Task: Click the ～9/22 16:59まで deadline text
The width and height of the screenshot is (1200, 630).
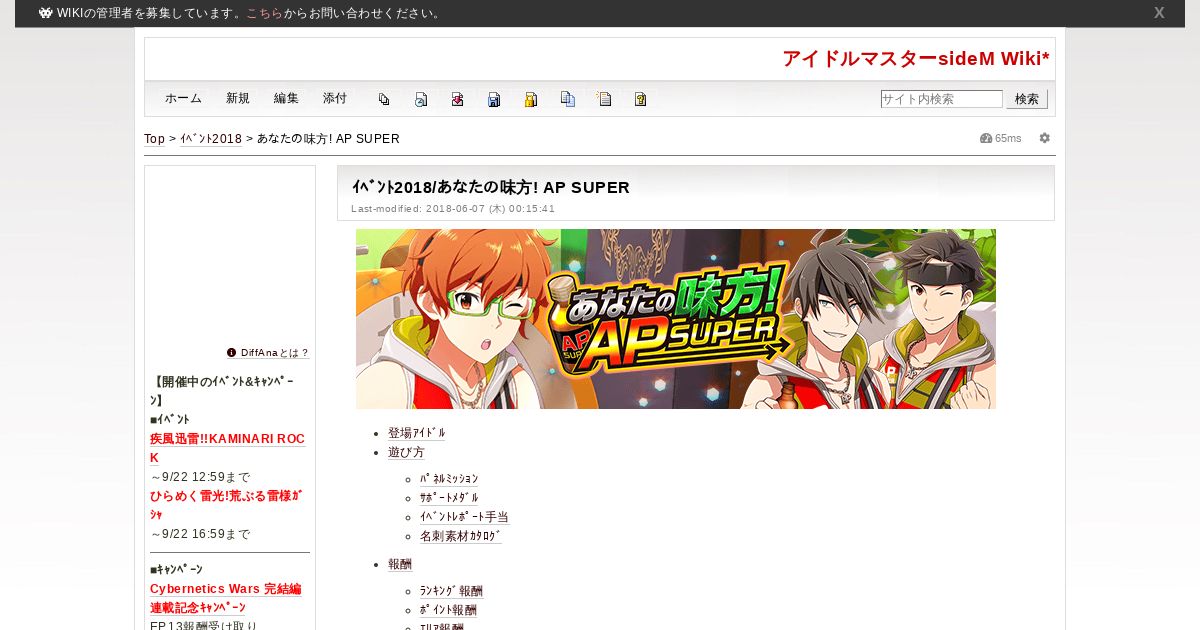Action: click(x=200, y=534)
